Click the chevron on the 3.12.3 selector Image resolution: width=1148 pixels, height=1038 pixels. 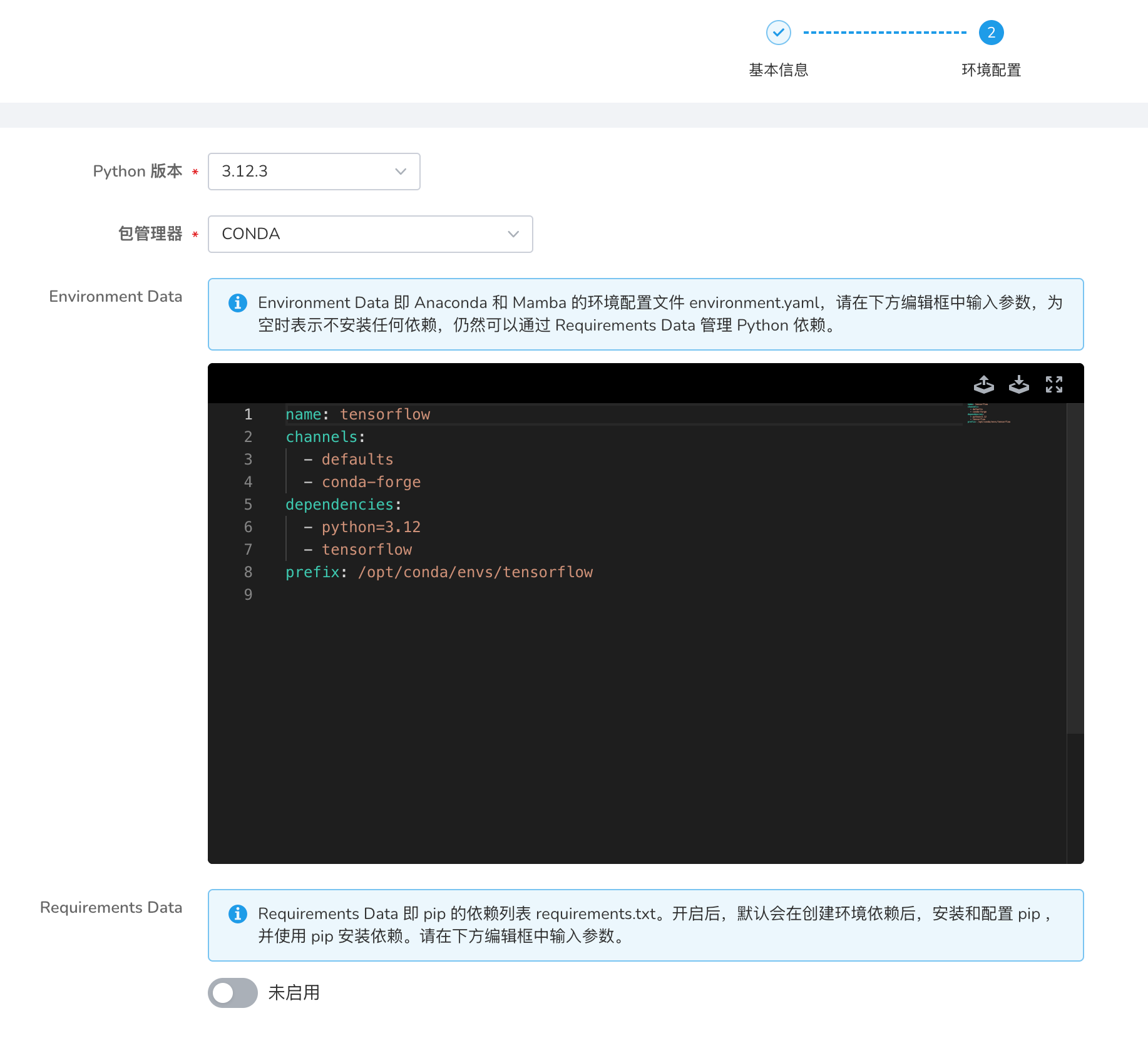pos(400,171)
